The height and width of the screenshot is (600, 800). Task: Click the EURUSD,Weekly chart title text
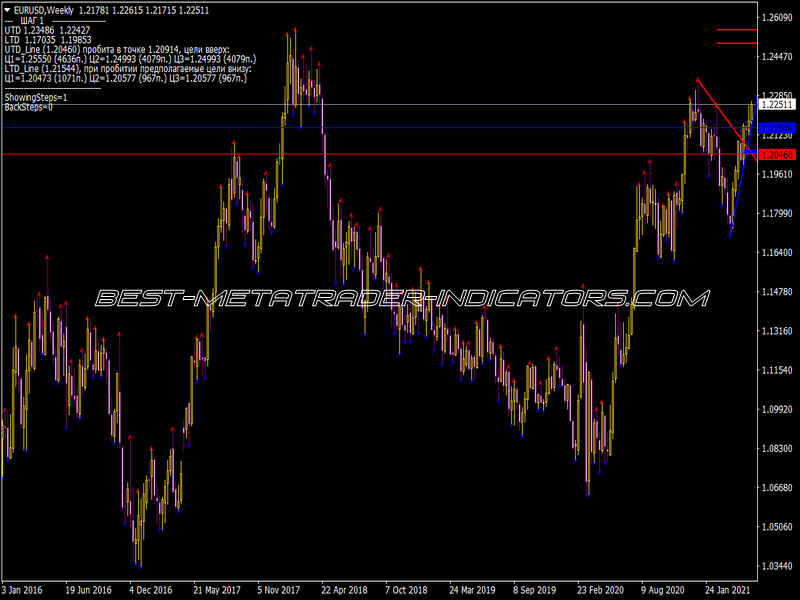pyautogui.click(x=43, y=10)
